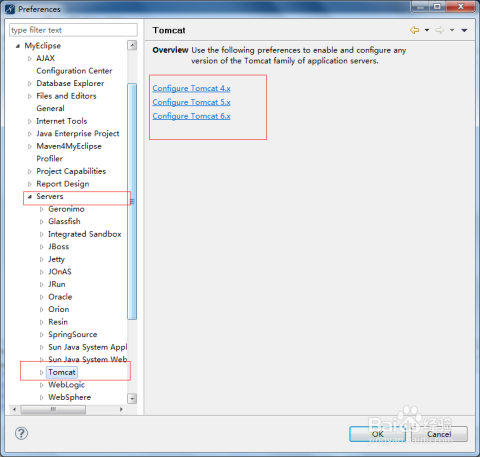The height and width of the screenshot is (457, 480).
Task: Focus the type filter text field
Action: [x=73, y=30]
